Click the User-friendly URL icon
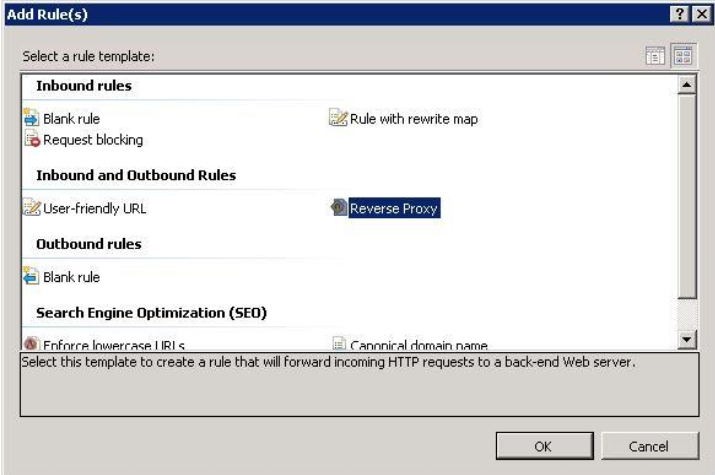Screen dimensions: 715x475 [x=31, y=207]
